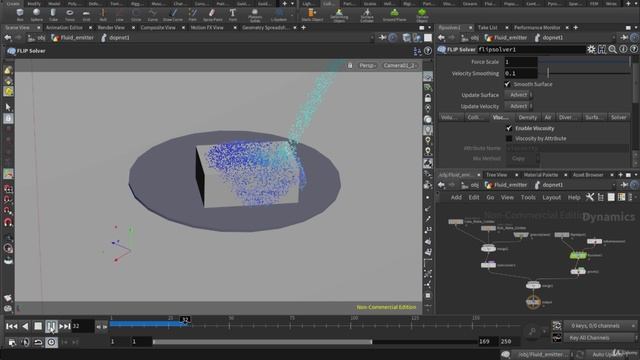Open the Layout menu in network editor

click(551, 197)
